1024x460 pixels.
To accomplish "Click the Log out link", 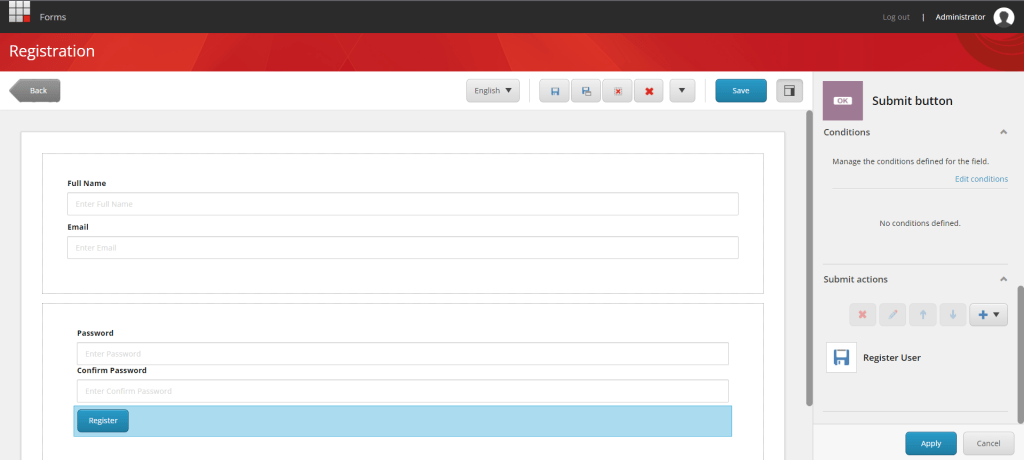I will 895,17.
